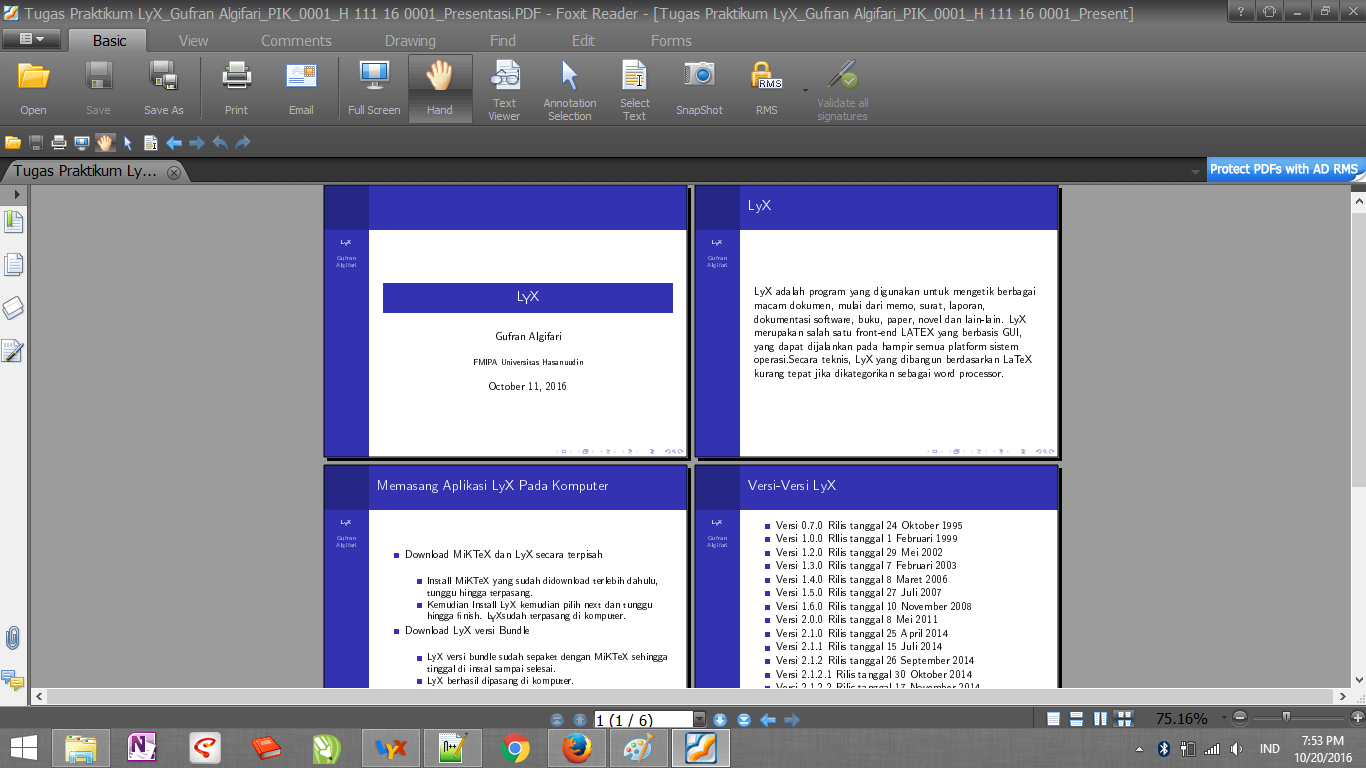Jump to first page in status bar
Screen dimensions: 1366x768
pos(557,720)
